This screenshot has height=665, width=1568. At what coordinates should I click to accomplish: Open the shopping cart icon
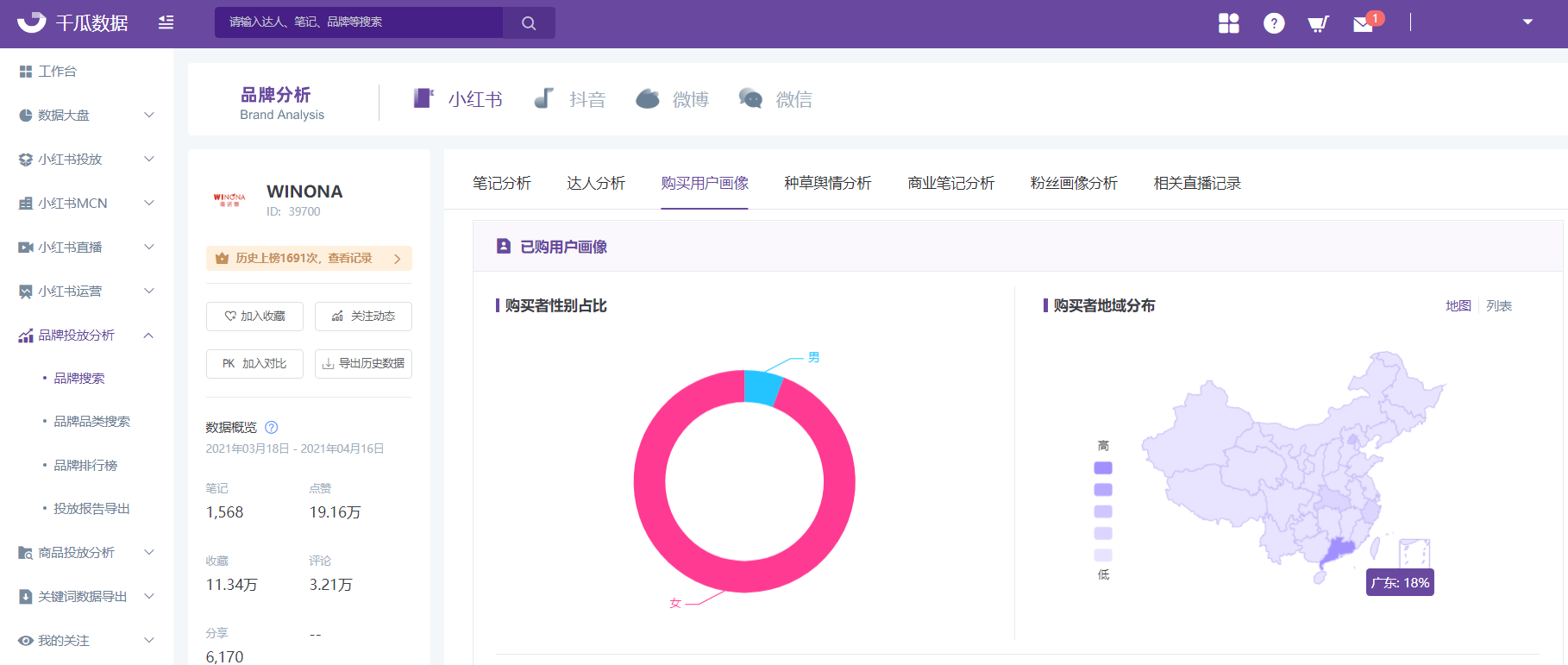(1318, 23)
